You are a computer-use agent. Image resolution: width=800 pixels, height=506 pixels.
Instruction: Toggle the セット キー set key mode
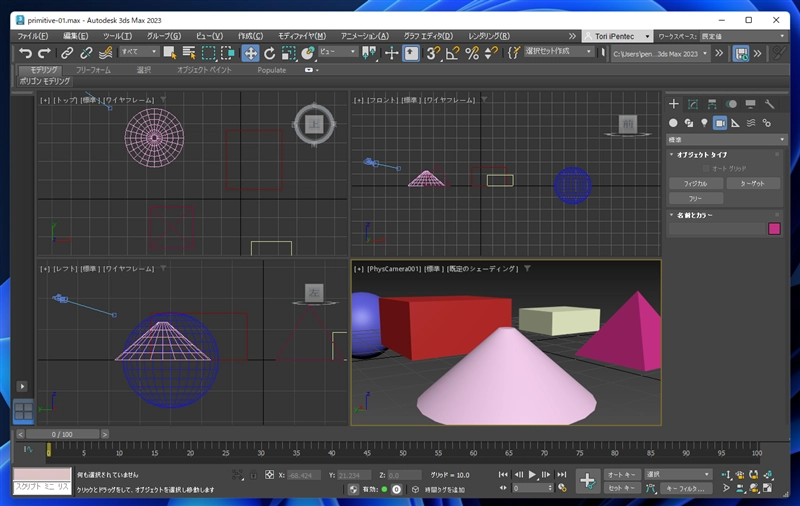[x=622, y=488]
